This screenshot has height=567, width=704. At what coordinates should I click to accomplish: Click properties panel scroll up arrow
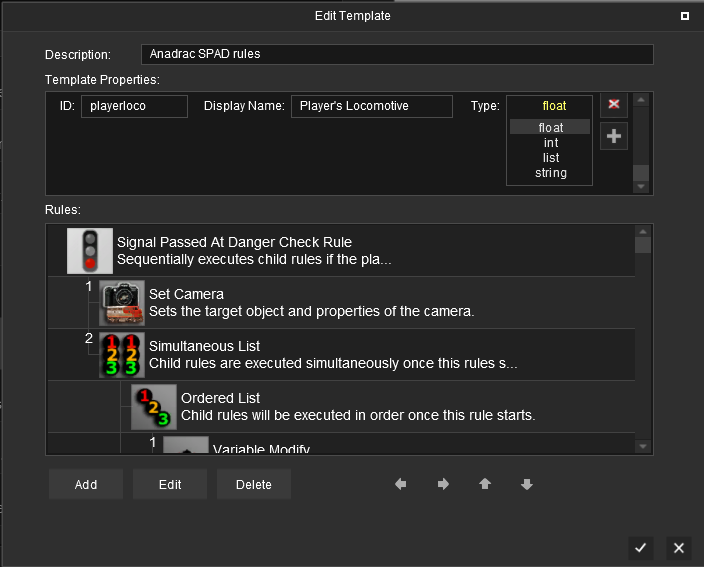click(641, 100)
